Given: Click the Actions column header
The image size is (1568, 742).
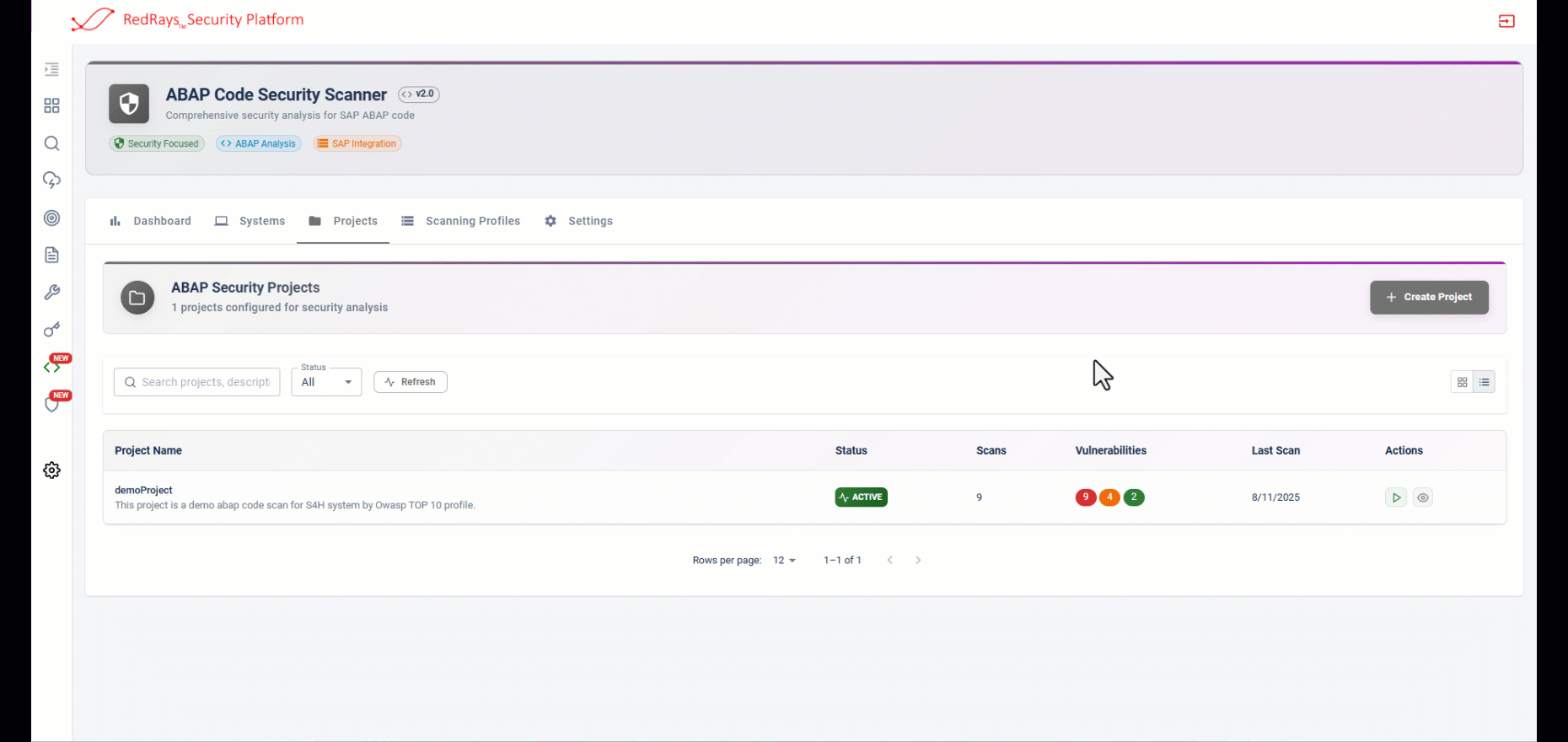Looking at the screenshot, I should click(x=1404, y=451).
